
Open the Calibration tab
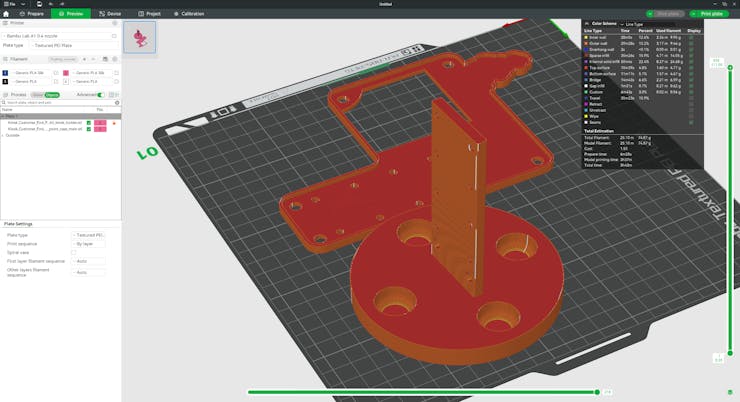click(x=189, y=14)
